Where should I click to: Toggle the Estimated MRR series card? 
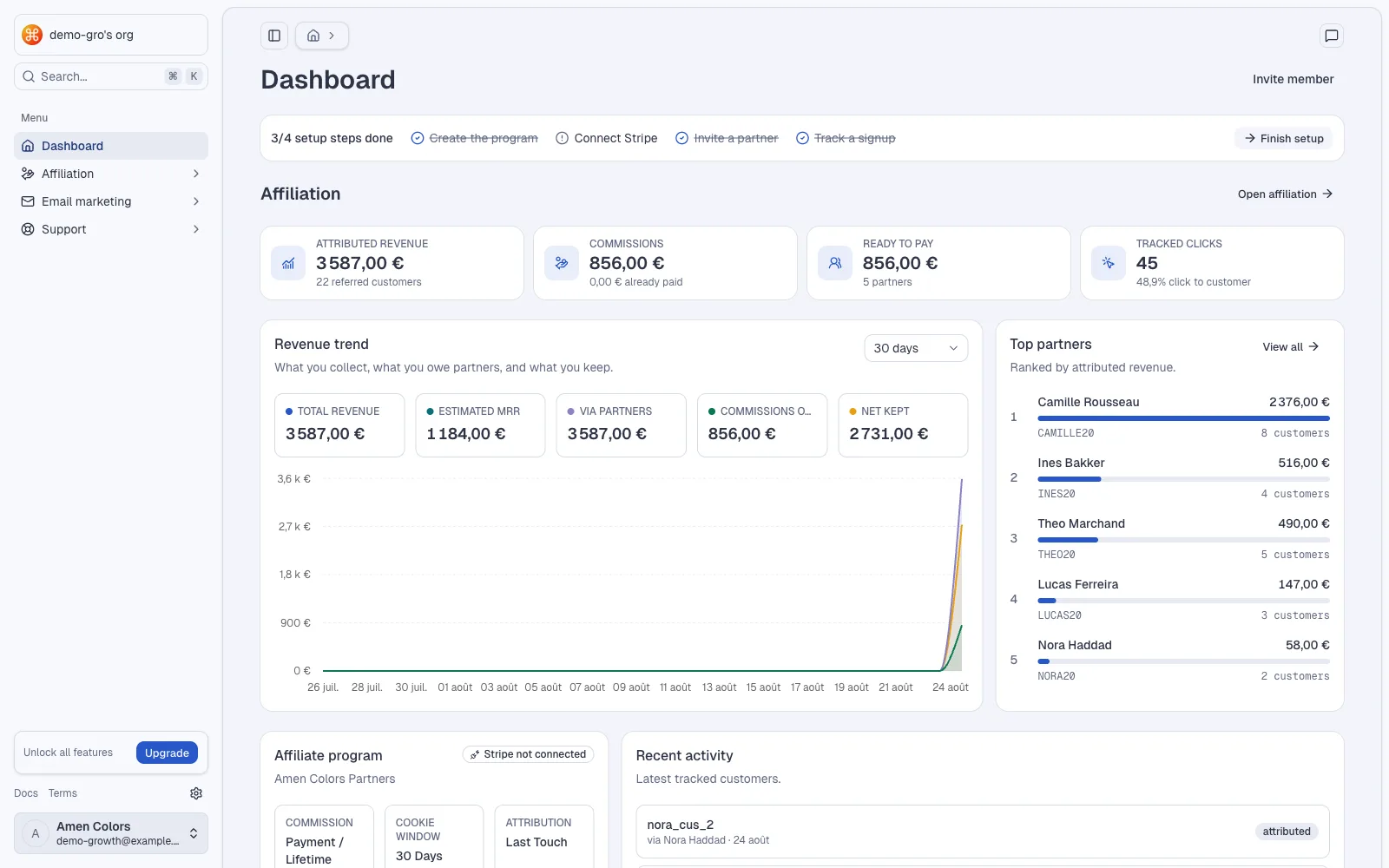tap(480, 425)
